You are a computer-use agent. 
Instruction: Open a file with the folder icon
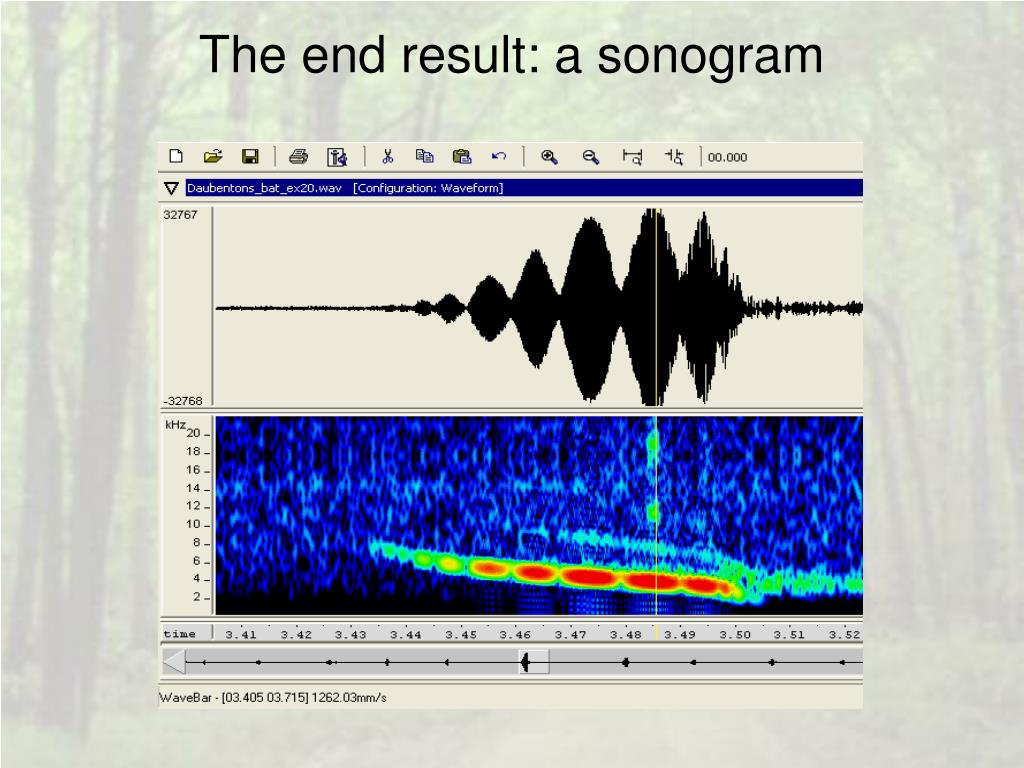pos(213,156)
